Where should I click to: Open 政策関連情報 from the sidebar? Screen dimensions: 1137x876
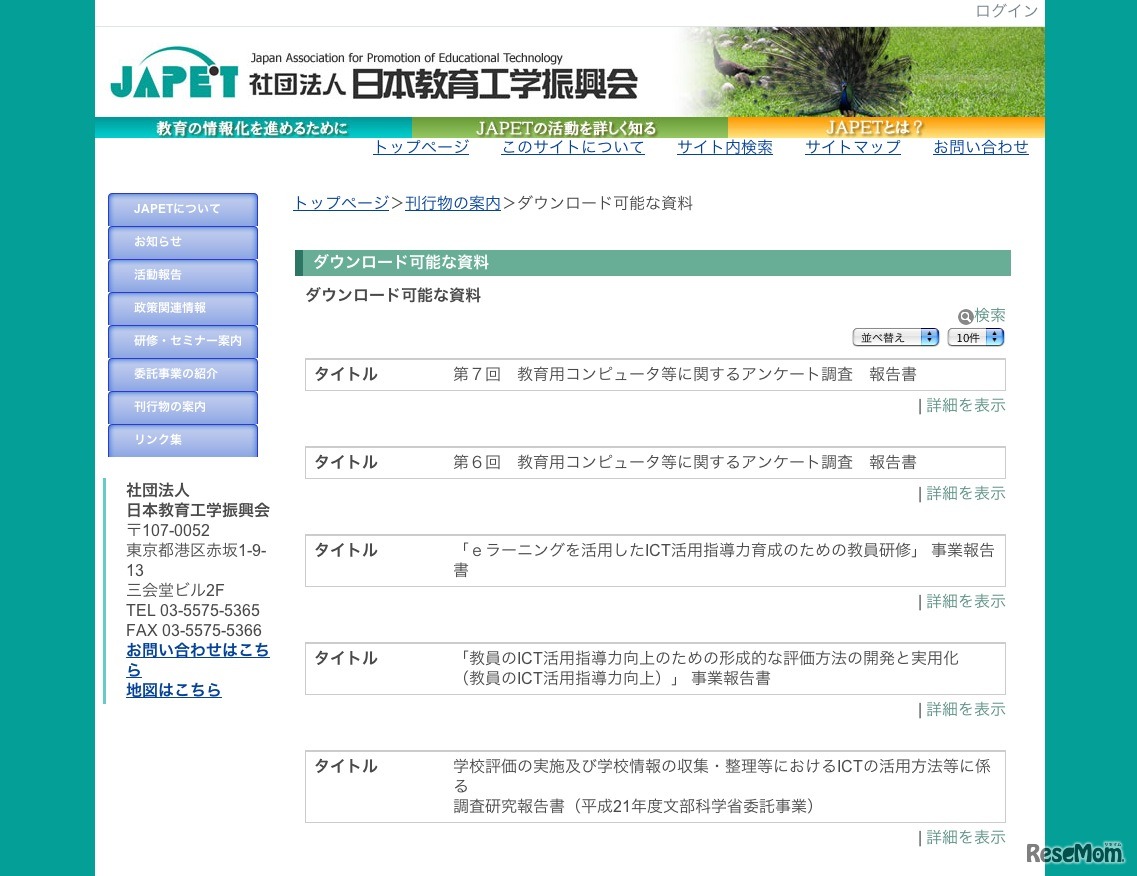182,308
